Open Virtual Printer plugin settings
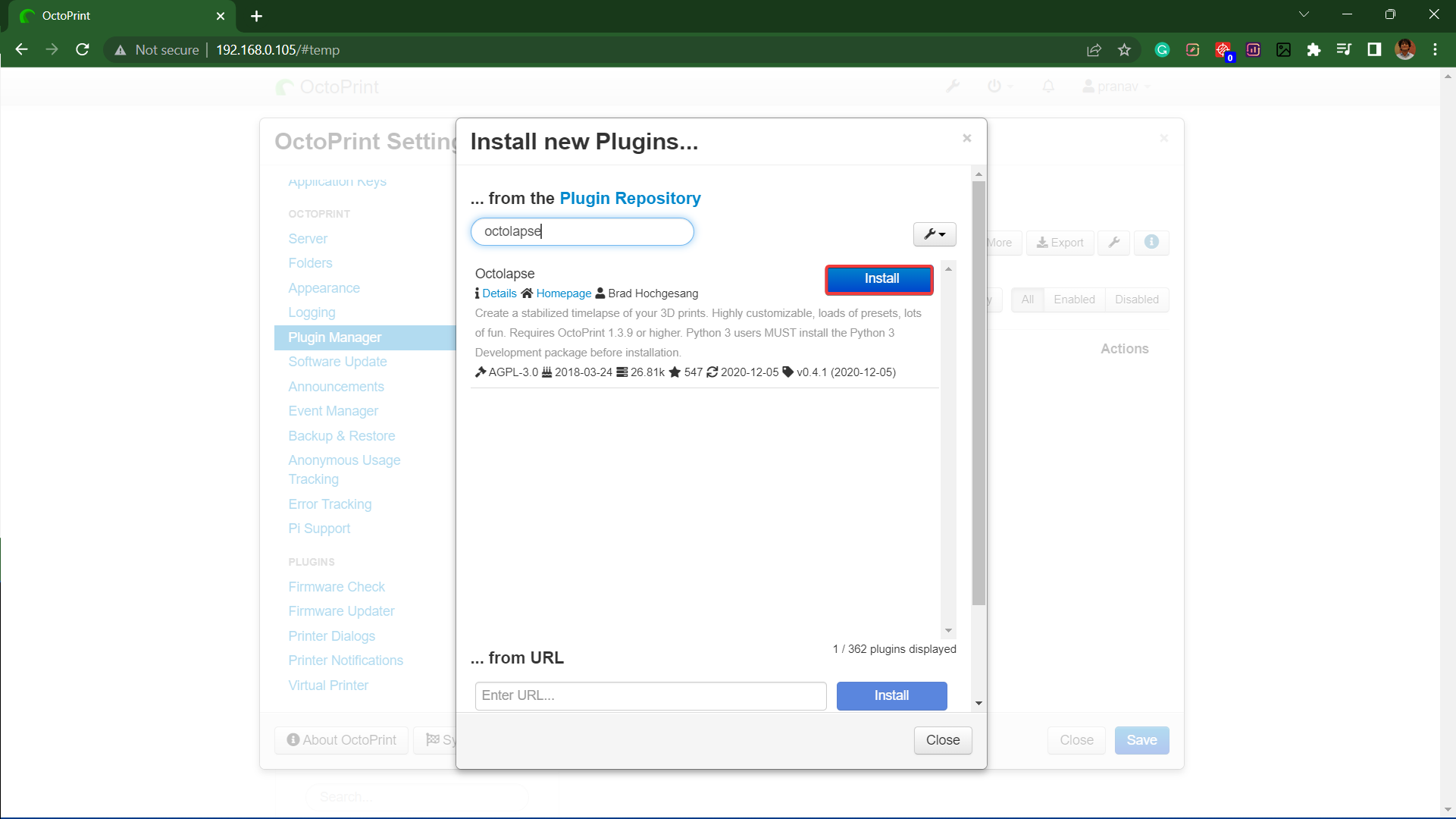Viewport: 1456px width, 819px height. (328, 686)
